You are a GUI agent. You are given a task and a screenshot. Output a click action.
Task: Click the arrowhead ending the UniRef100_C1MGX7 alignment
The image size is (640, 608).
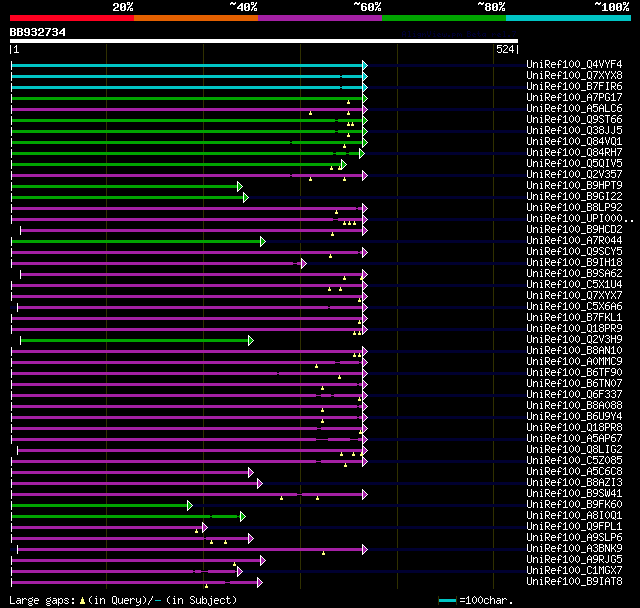pyautogui.click(x=240, y=572)
